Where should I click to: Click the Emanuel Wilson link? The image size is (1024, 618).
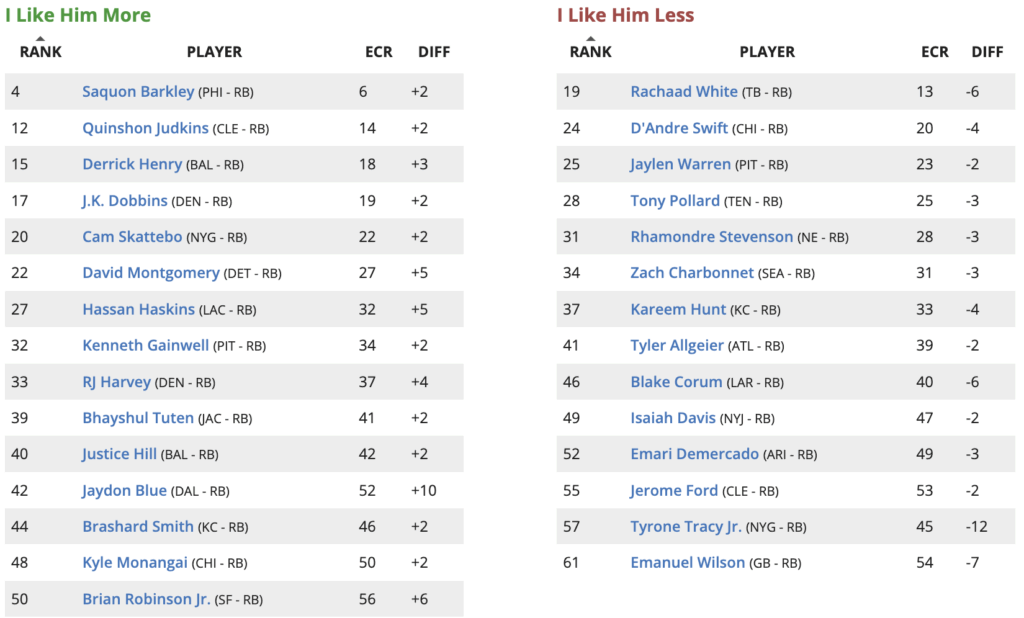(x=688, y=563)
